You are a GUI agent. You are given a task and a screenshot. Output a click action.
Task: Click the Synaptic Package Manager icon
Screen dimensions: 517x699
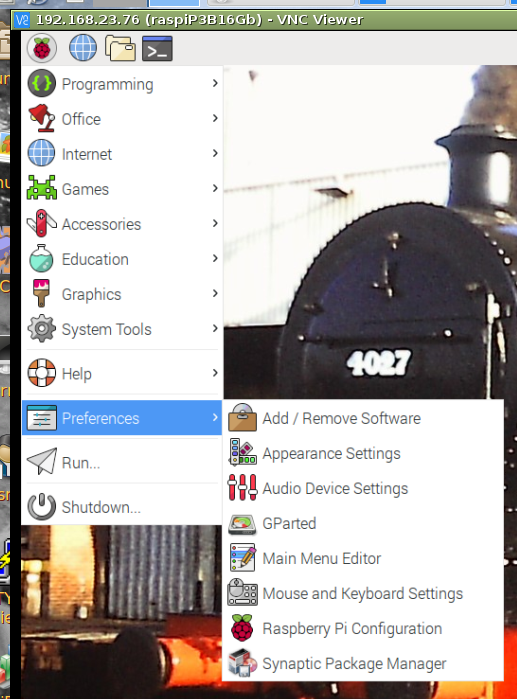tap(242, 663)
